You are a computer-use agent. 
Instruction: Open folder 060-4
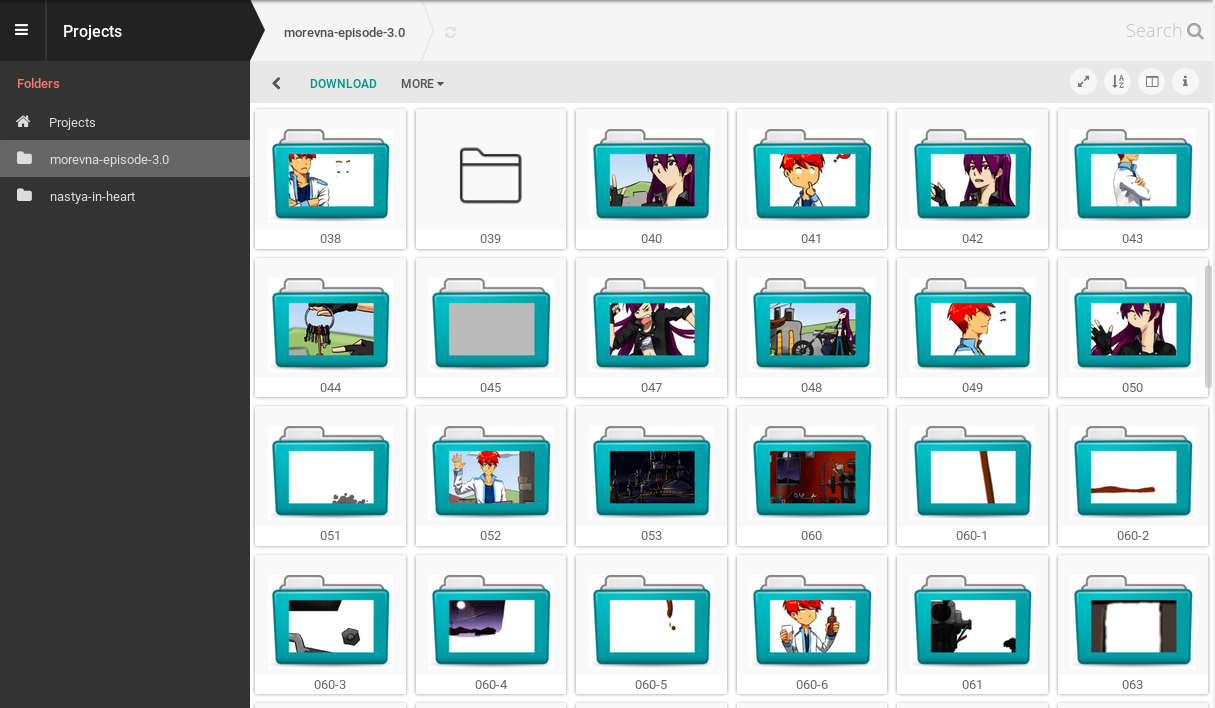[490, 625]
